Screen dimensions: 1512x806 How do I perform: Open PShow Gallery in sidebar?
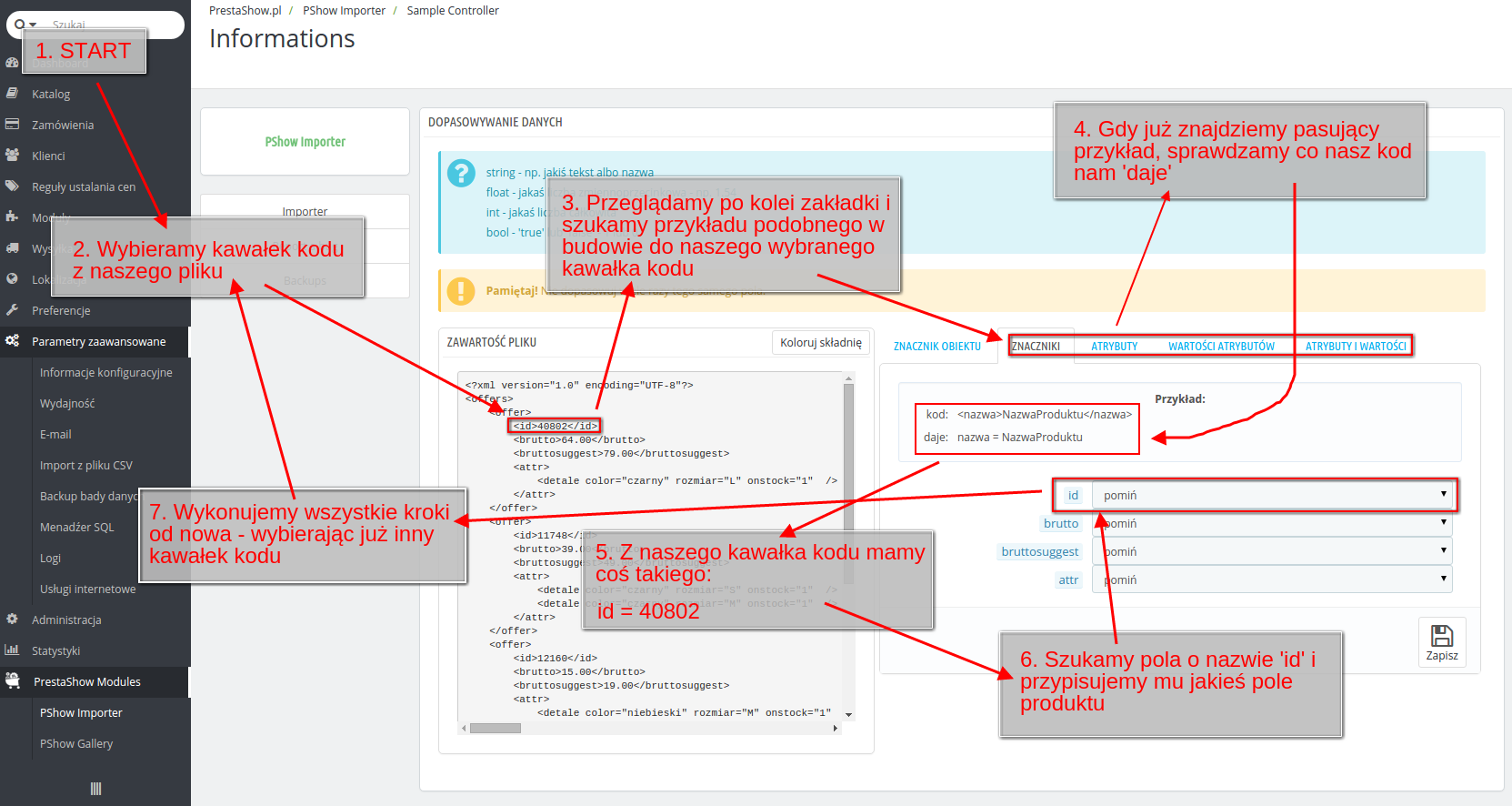tap(76, 743)
